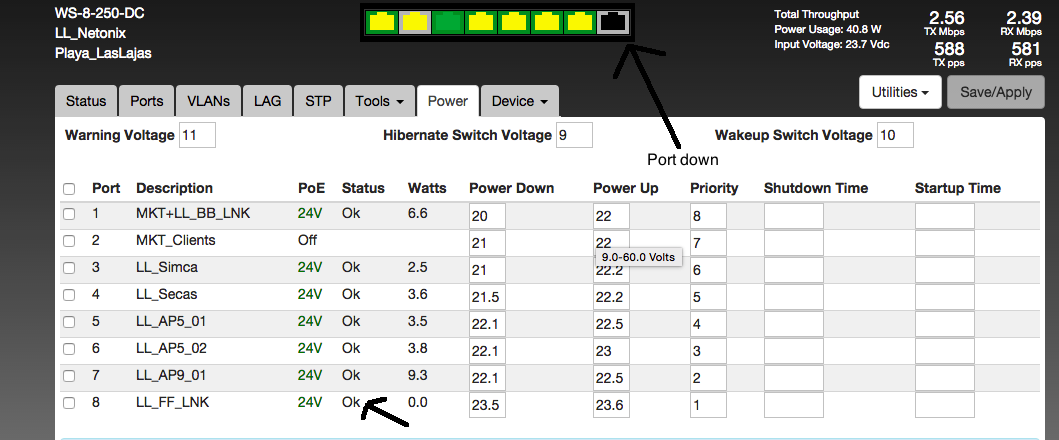Click Shutdown Time field for port 1
The height and width of the screenshot is (440, 1059).
(x=793, y=215)
